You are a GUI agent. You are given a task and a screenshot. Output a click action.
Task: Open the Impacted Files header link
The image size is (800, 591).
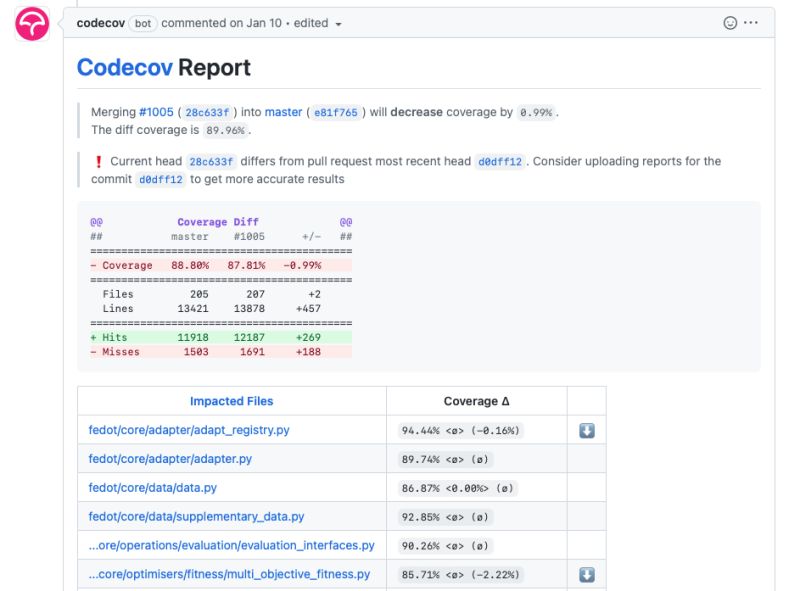pyautogui.click(x=232, y=401)
